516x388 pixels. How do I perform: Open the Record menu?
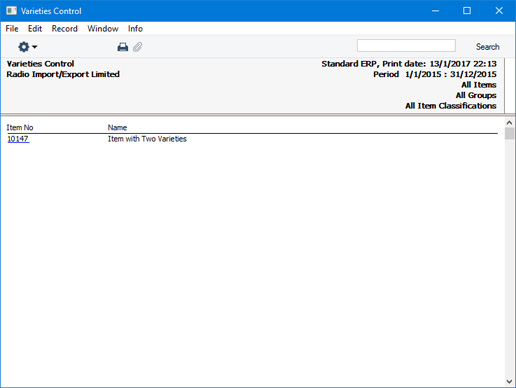(x=65, y=29)
